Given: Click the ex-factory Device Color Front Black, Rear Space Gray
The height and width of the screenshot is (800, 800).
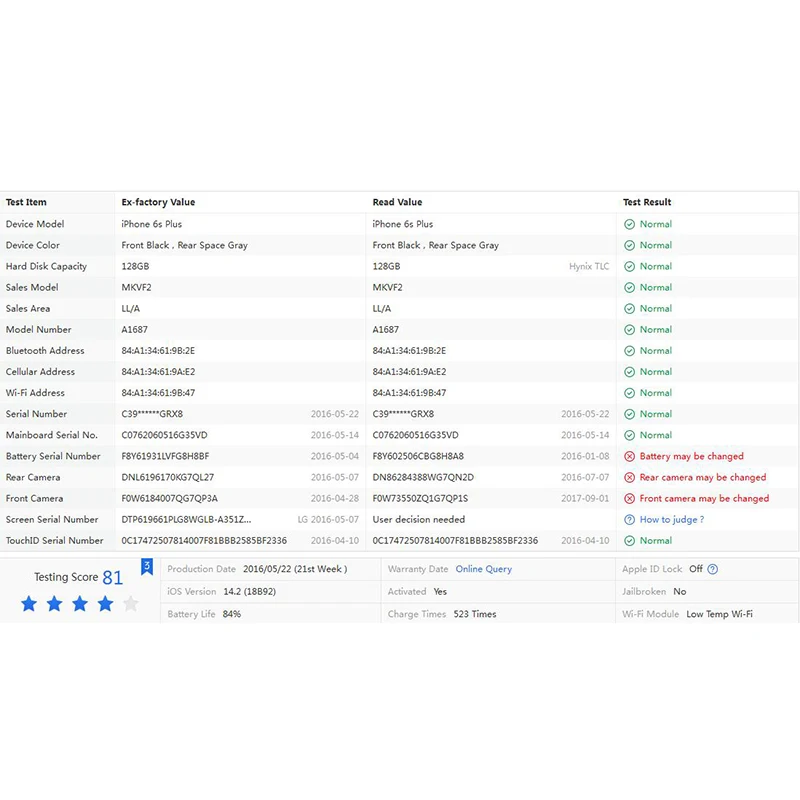Looking at the screenshot, I should [x=185, y=245].
